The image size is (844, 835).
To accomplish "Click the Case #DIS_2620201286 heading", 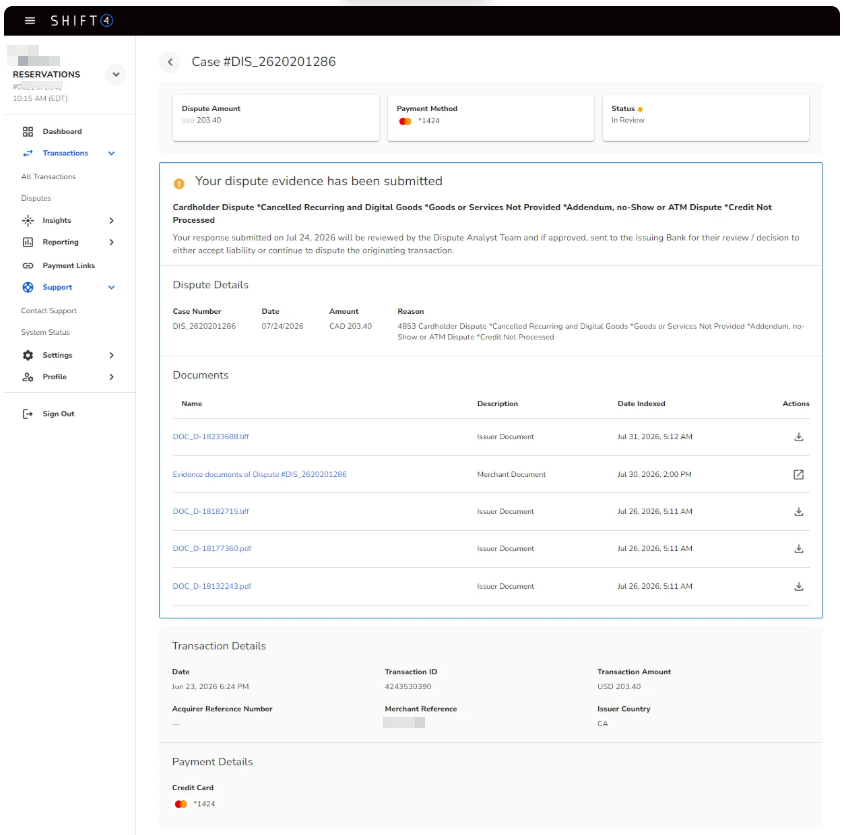I will pos(264,62).
